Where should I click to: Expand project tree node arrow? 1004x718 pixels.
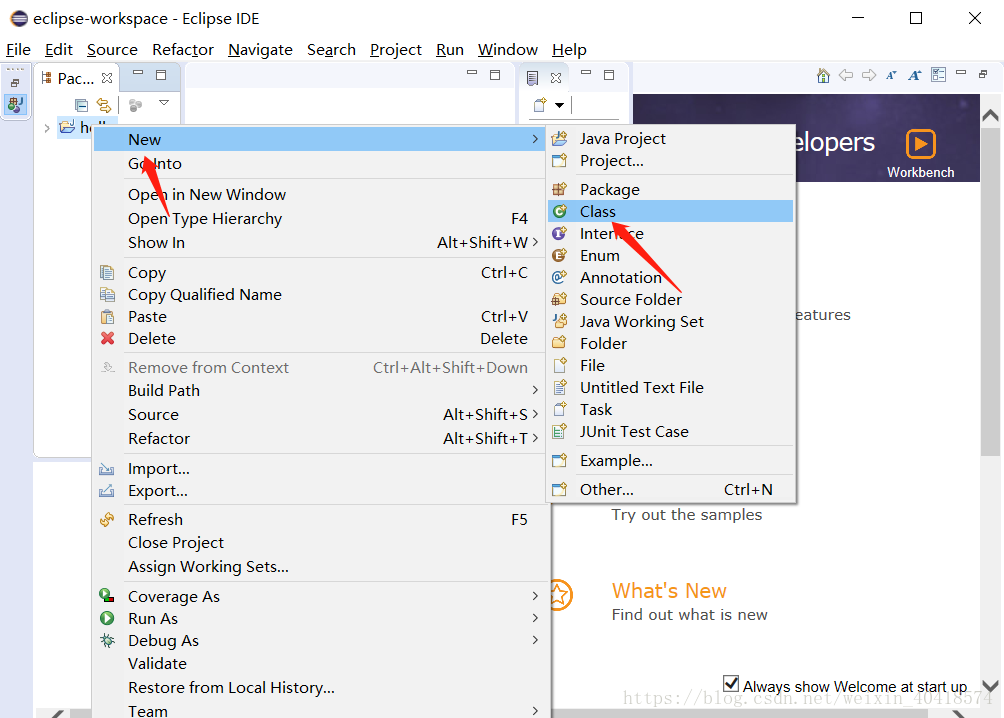47,128
